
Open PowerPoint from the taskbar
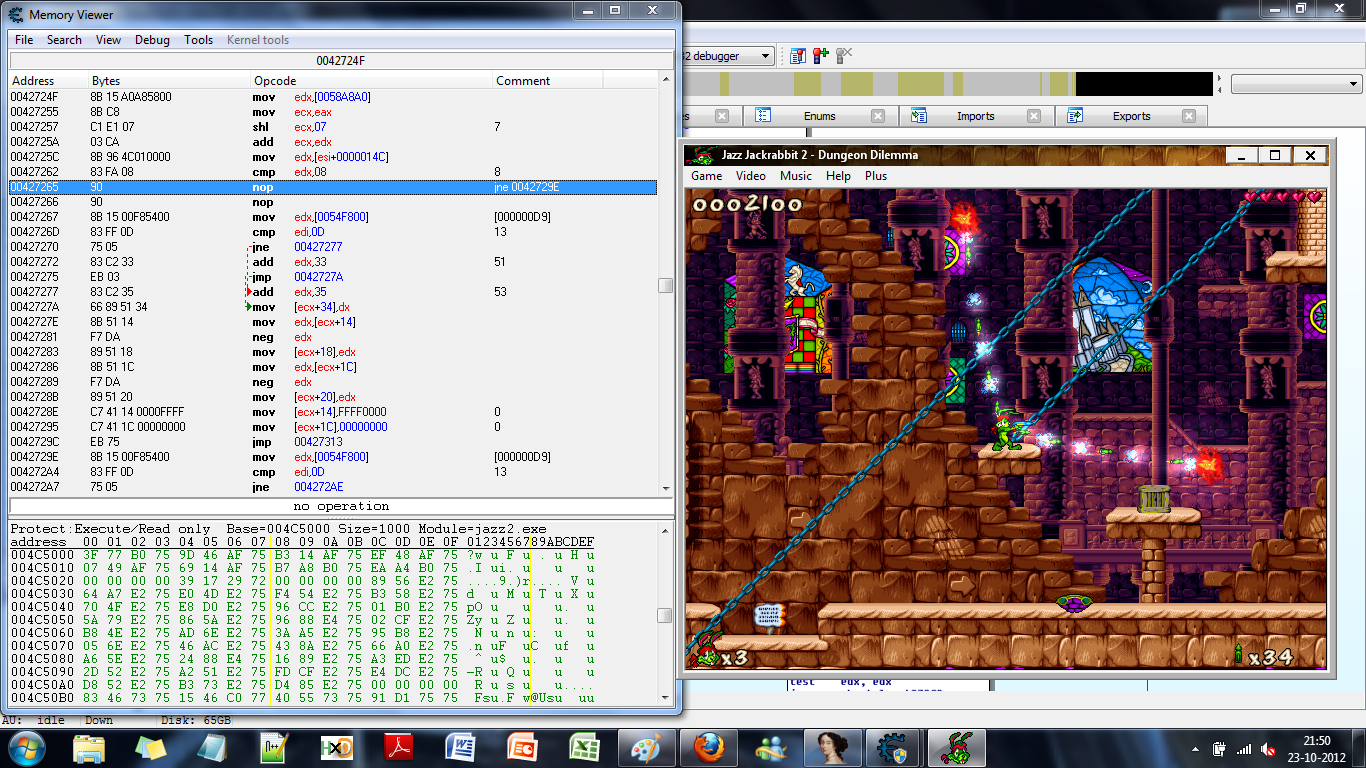tap(522, 748)
